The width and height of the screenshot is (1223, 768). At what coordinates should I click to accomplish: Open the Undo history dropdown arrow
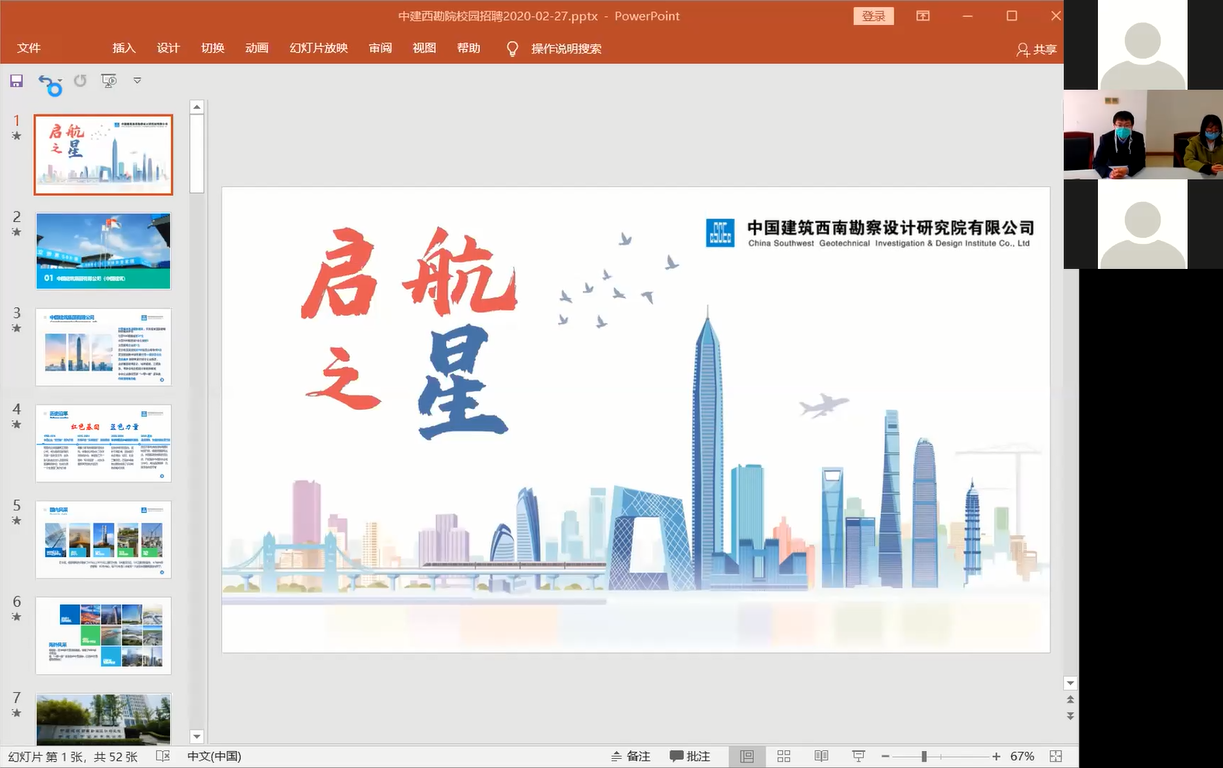point(61,82)
